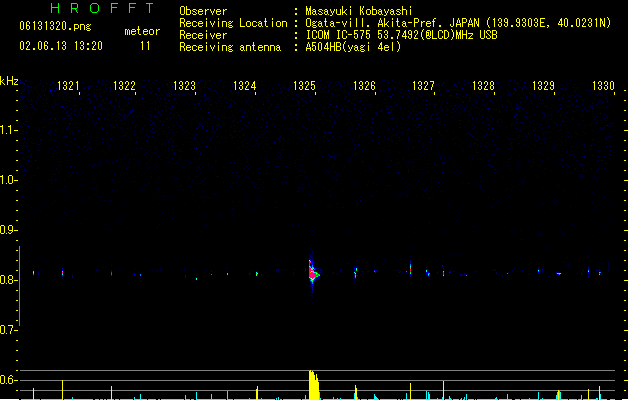Click the 1327 time axis marker
The image size is (629, 400).
[423, 85]
